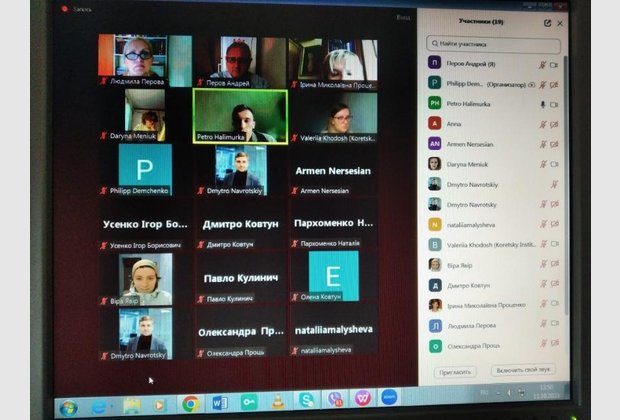
Task: Select Petro Halimurka's highlighted video tile
Action: (239, 116)
